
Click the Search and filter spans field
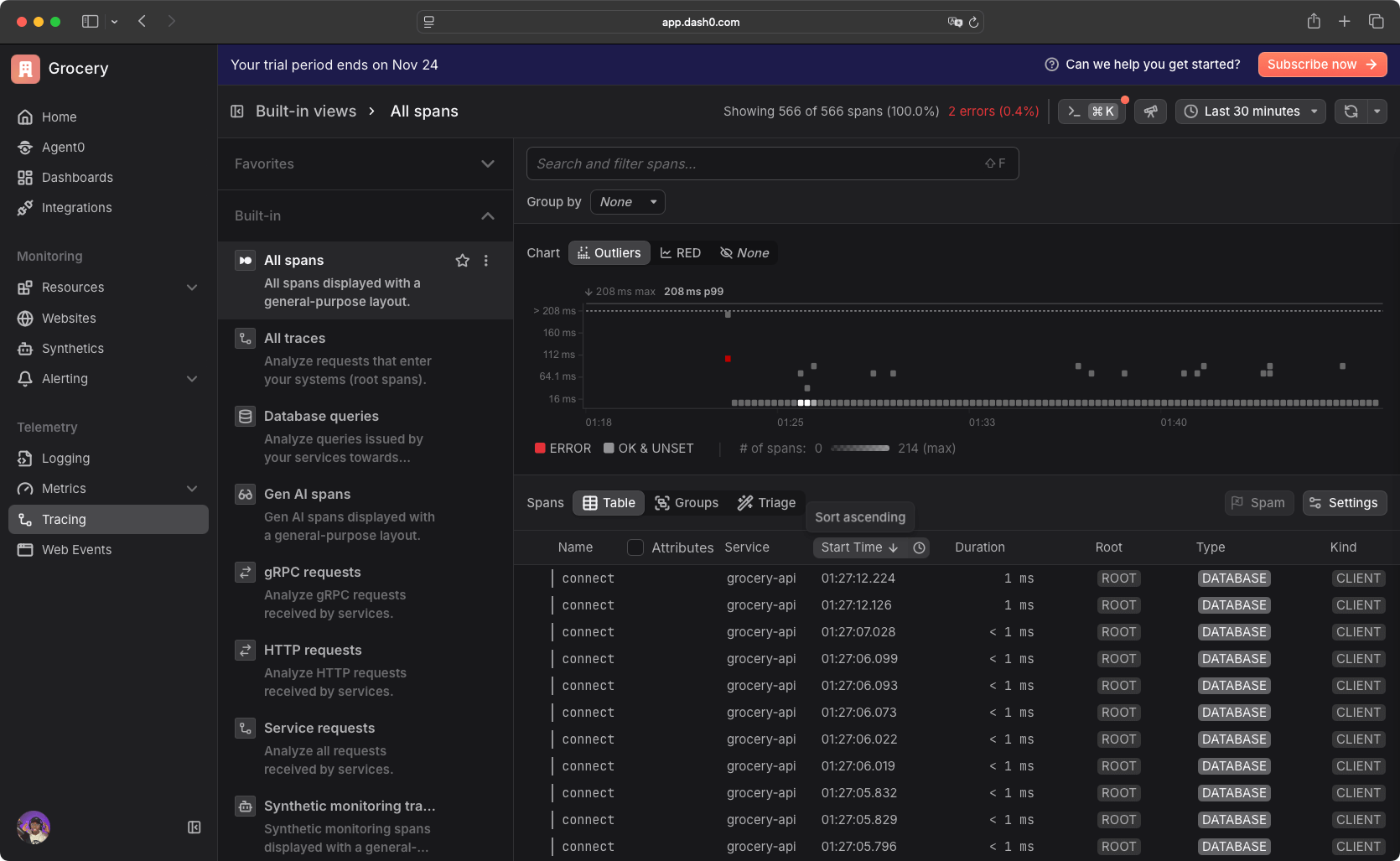(754, 164)
